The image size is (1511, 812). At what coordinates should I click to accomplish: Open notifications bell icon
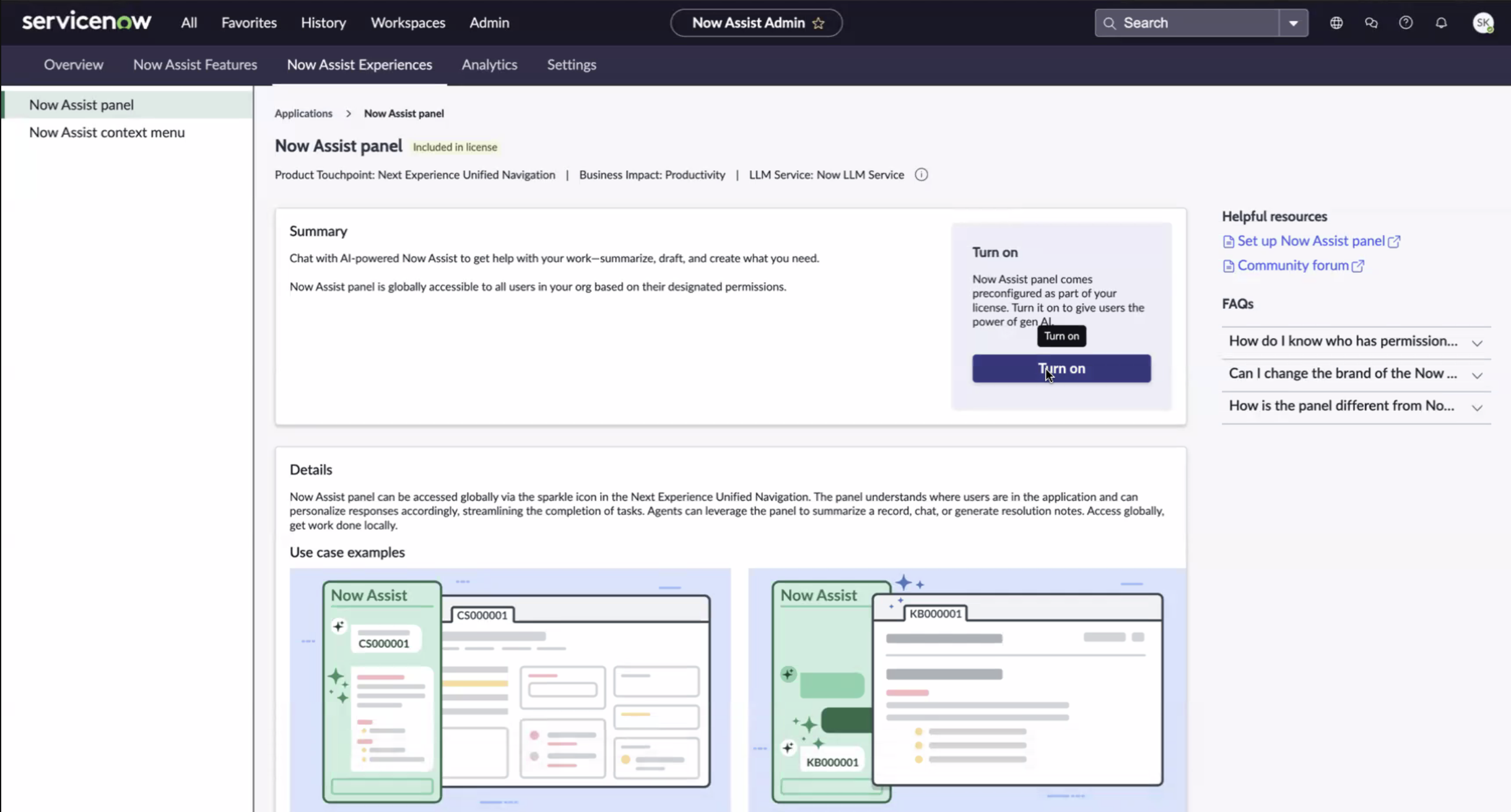coord(1441,23)
